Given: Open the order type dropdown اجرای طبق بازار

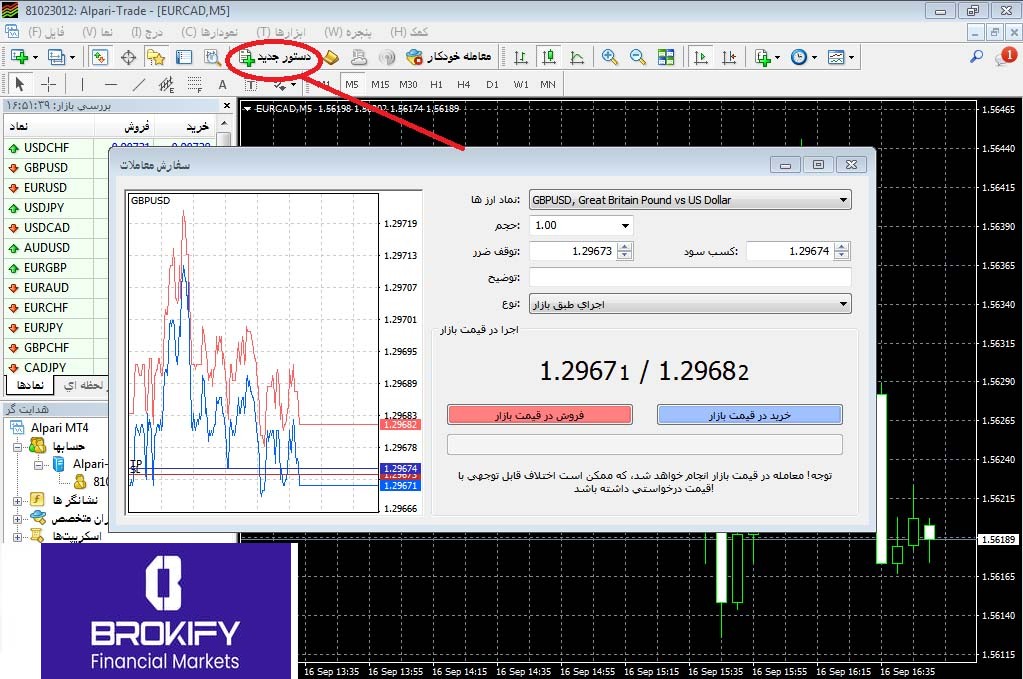Looking at the screenshot, I should tap(843, 304).
